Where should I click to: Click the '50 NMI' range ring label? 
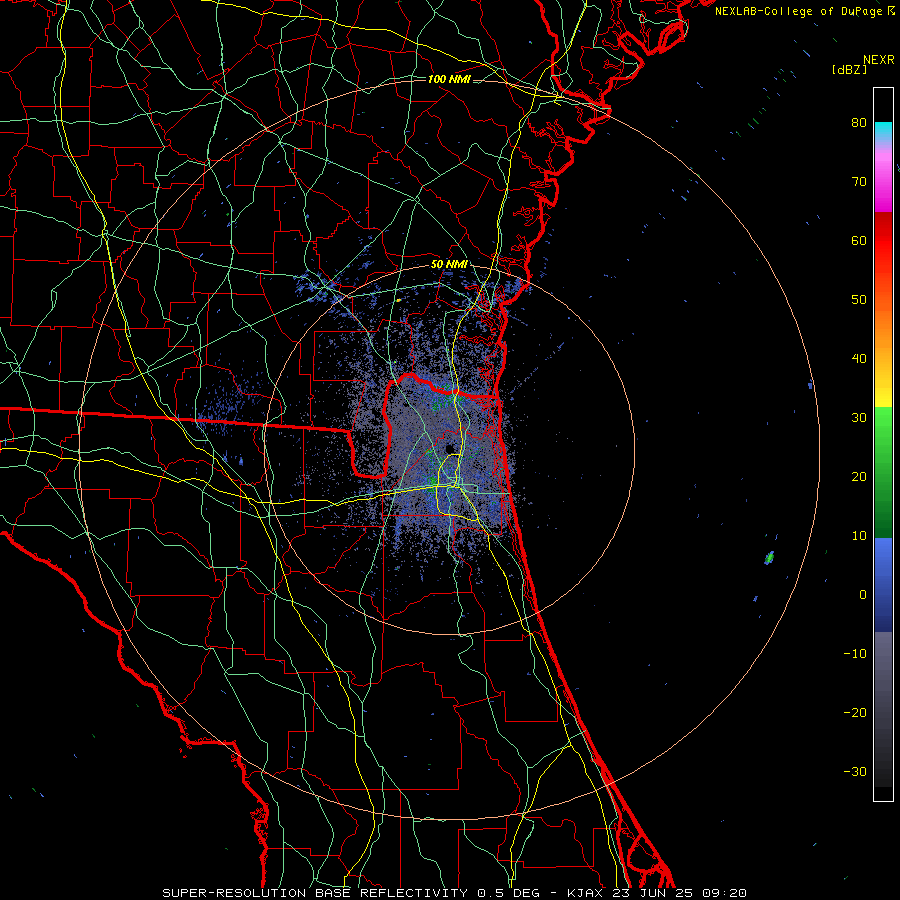[x=449, y=264]
